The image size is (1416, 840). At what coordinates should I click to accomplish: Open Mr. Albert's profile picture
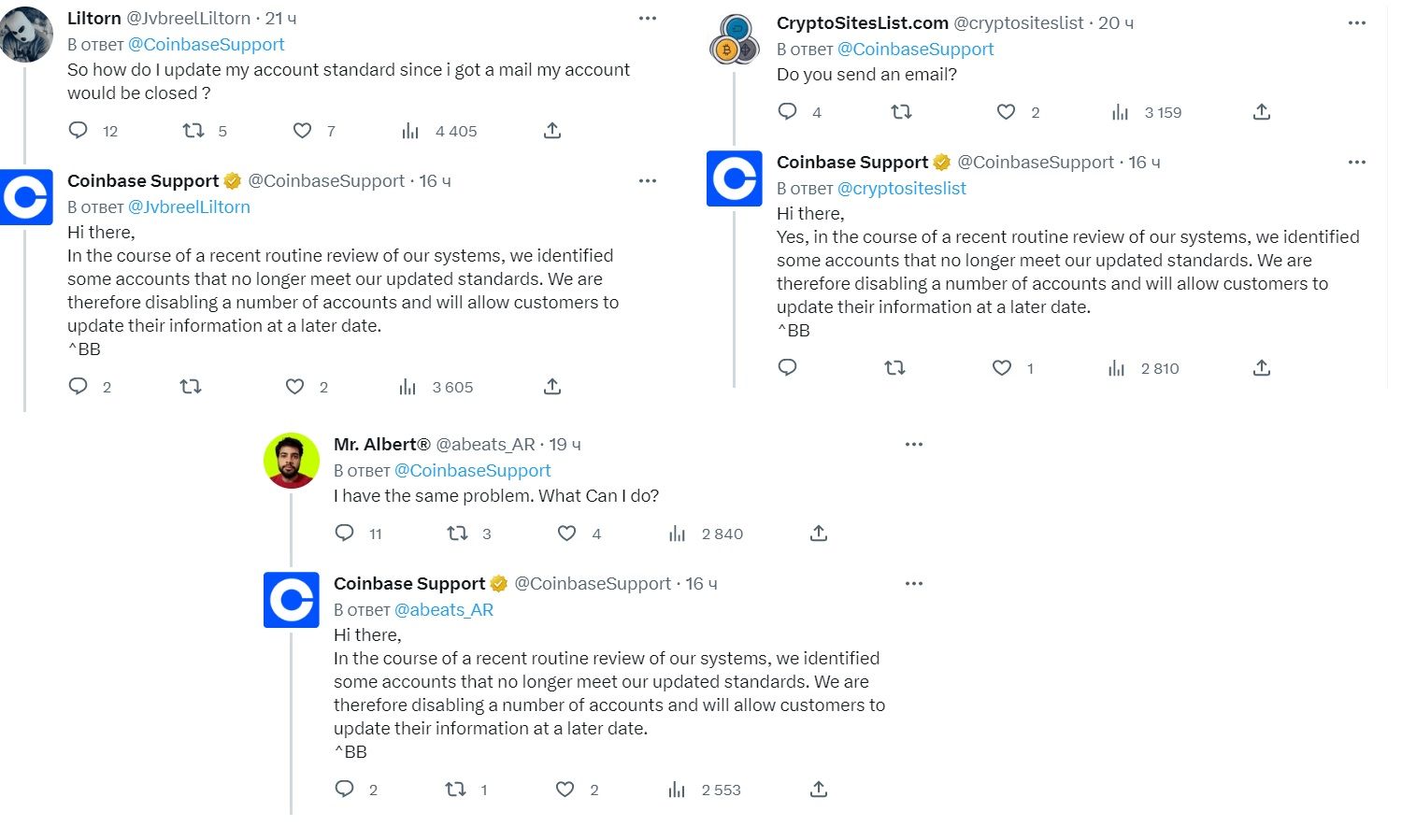click(x=292, y=461)
